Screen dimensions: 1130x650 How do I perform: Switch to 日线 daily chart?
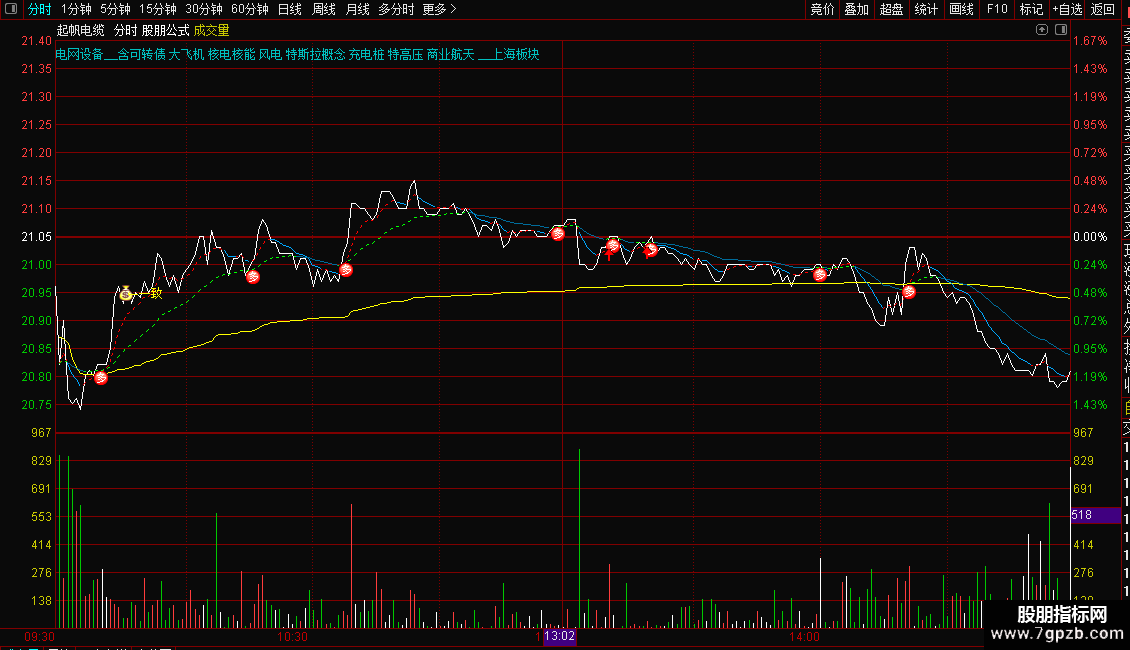point(290,9)
